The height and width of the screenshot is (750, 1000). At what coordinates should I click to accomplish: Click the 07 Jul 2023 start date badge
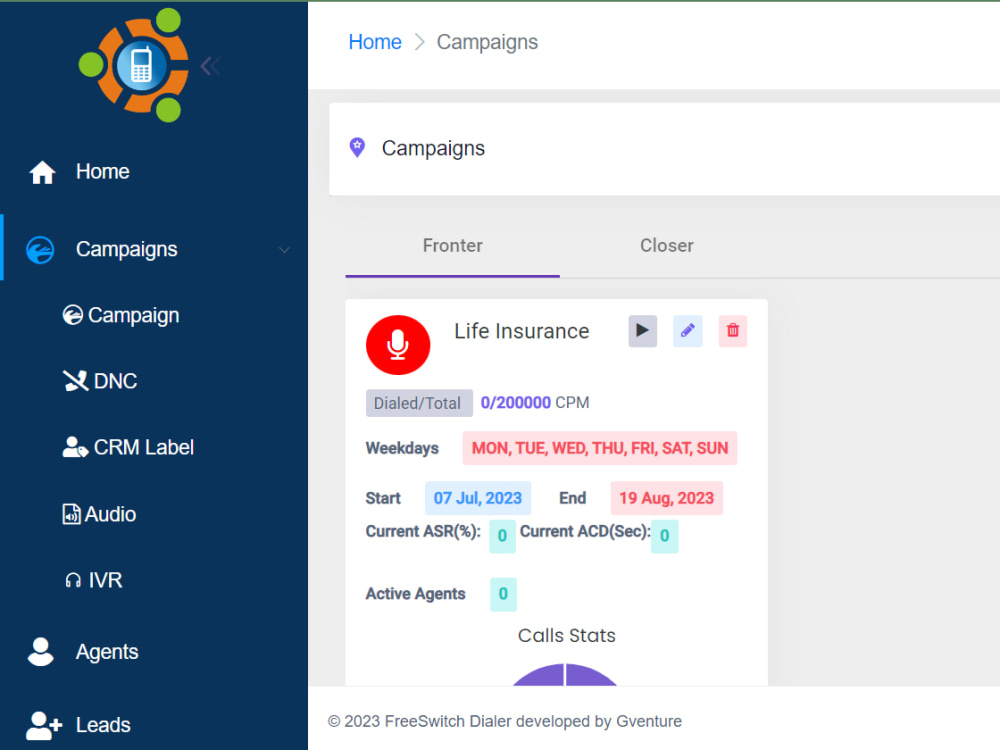point(477,498)
